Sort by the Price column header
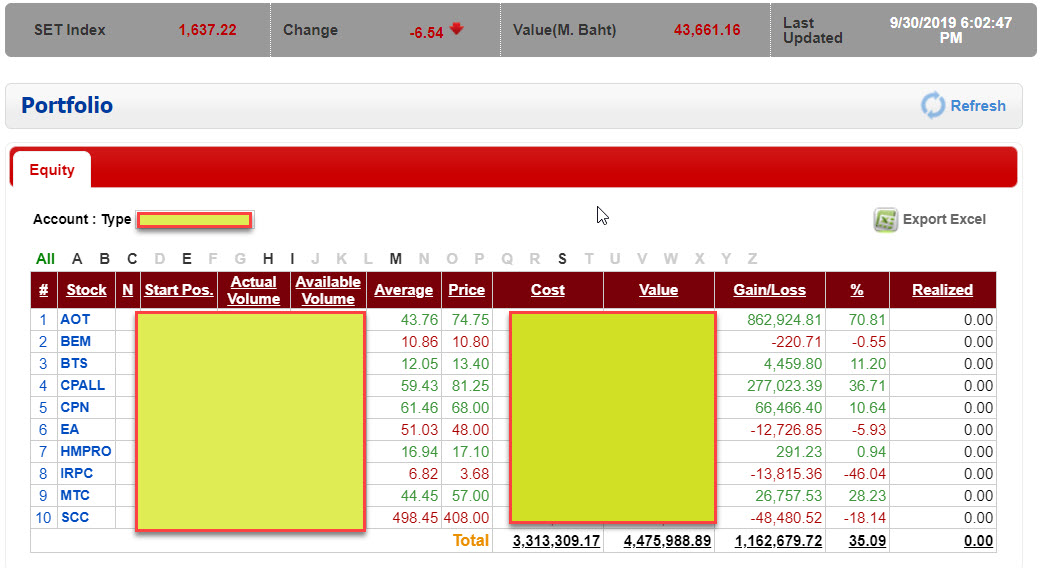This screenshot has width=1045, height=568. 467,290
